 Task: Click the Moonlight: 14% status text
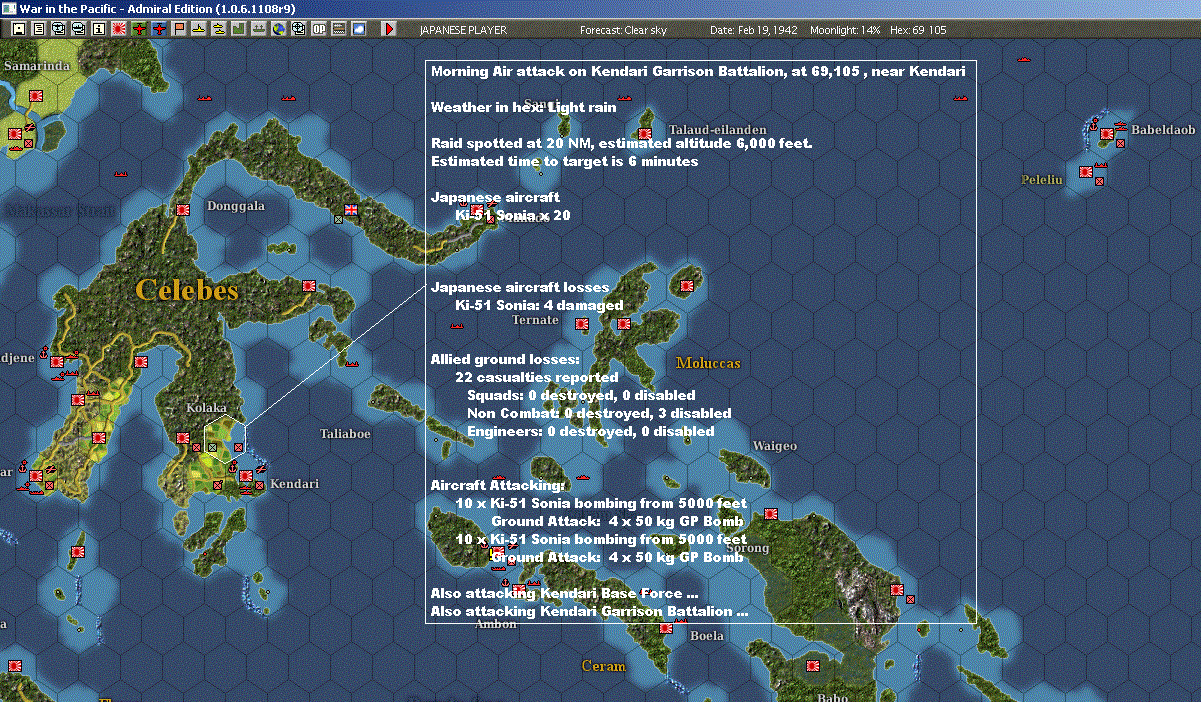pyautogui.click(x=845, y=30)
